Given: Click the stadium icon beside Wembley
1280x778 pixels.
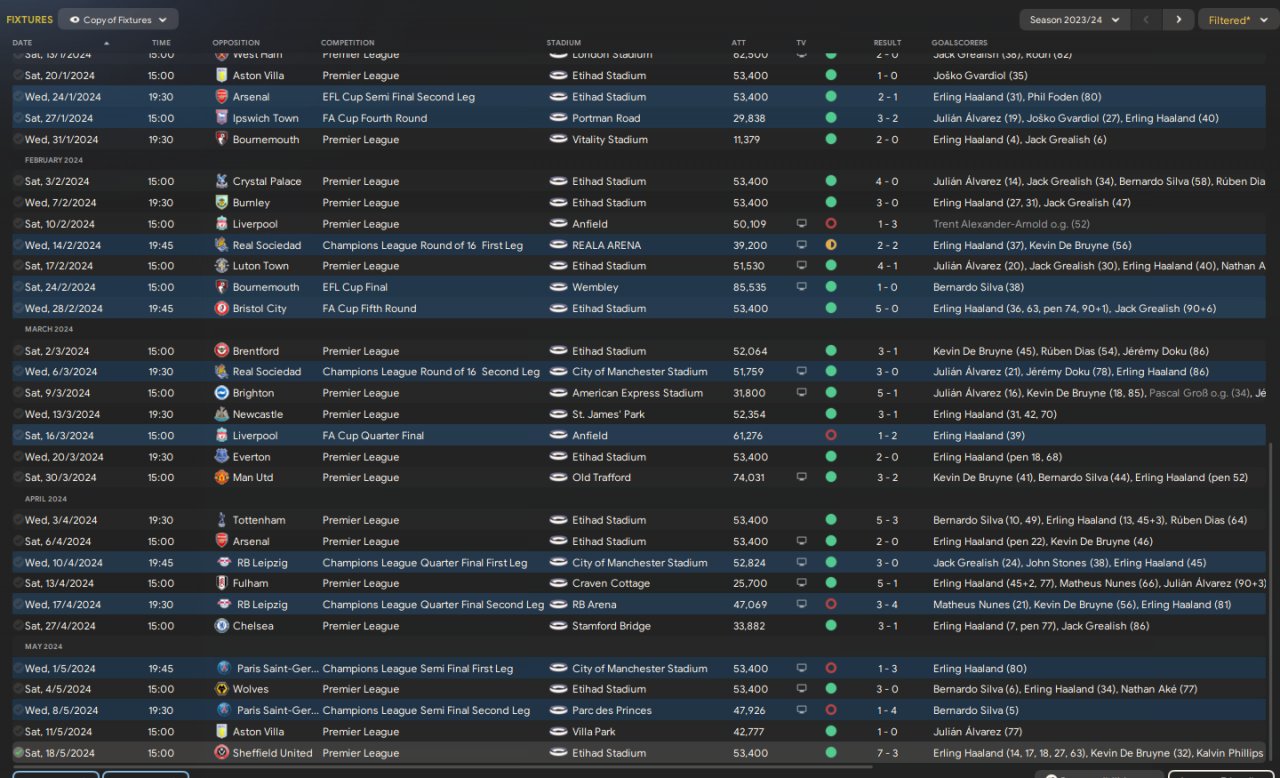Looking at the screenshot, I should click(x=558, y=287).
